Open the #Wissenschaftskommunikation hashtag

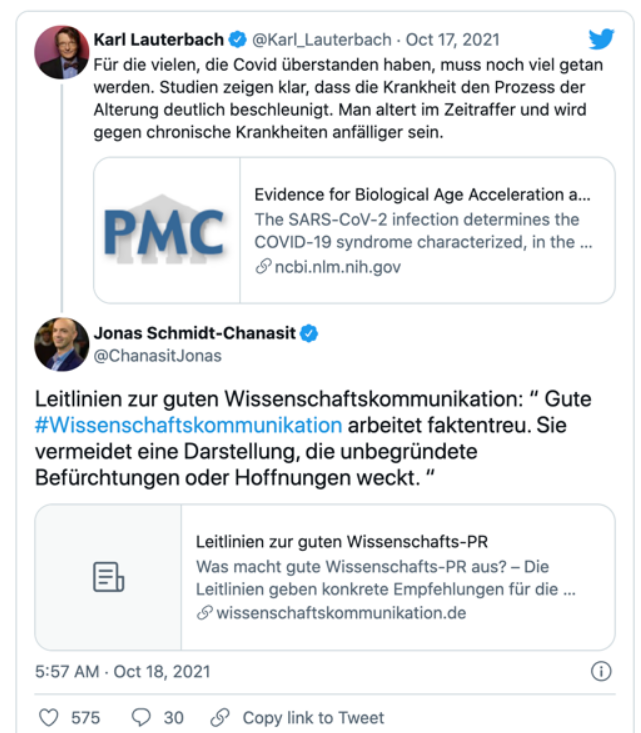coord(189,425)
